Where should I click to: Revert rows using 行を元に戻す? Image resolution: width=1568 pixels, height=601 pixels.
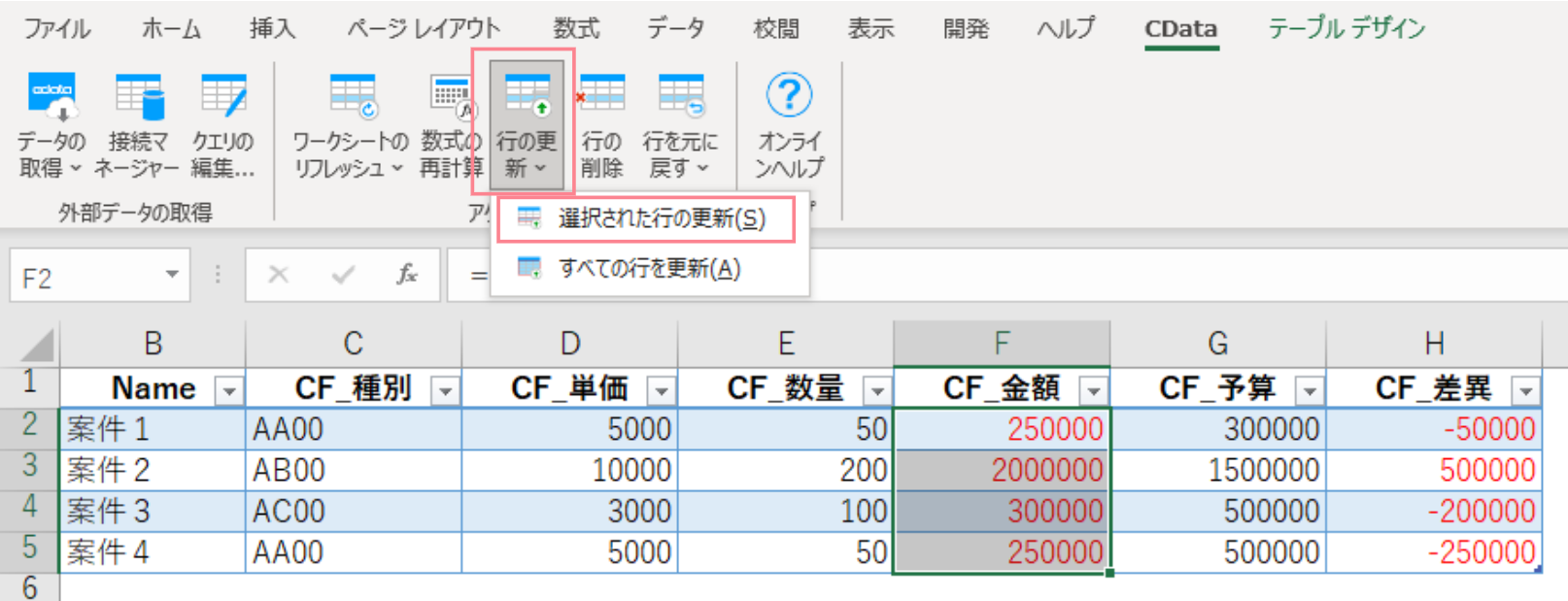679,124
